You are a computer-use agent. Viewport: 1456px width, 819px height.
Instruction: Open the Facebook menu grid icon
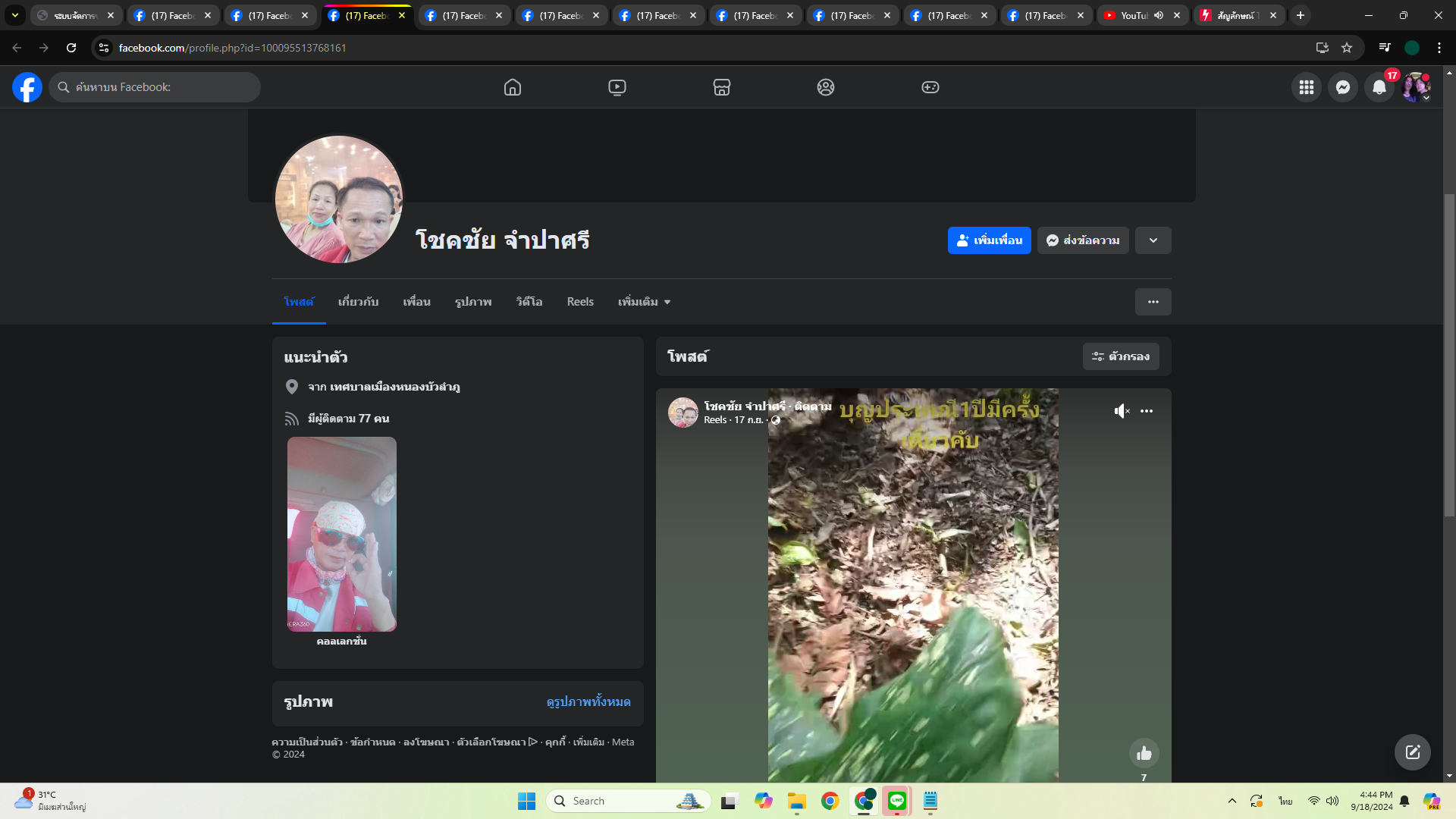[1306, 87]
